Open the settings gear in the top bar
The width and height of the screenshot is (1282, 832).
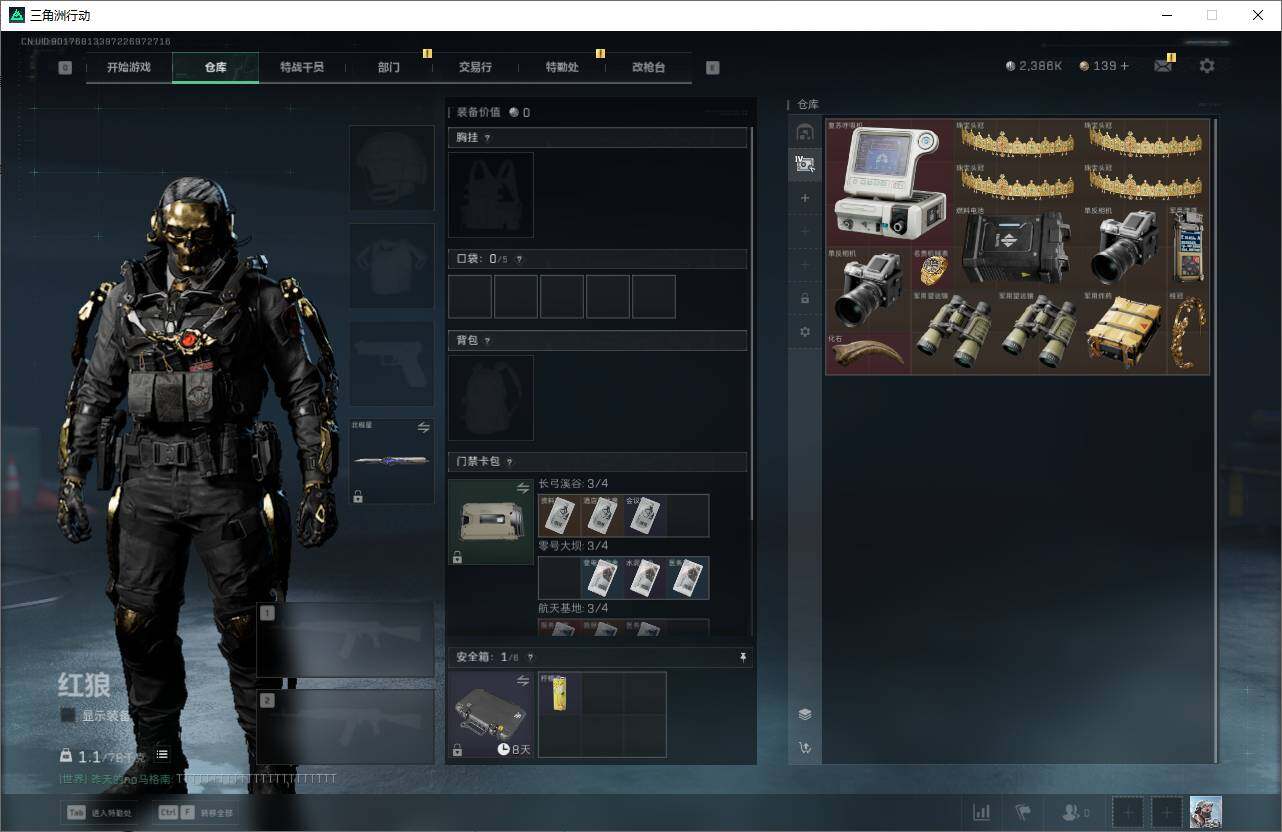pos(1207,66)
